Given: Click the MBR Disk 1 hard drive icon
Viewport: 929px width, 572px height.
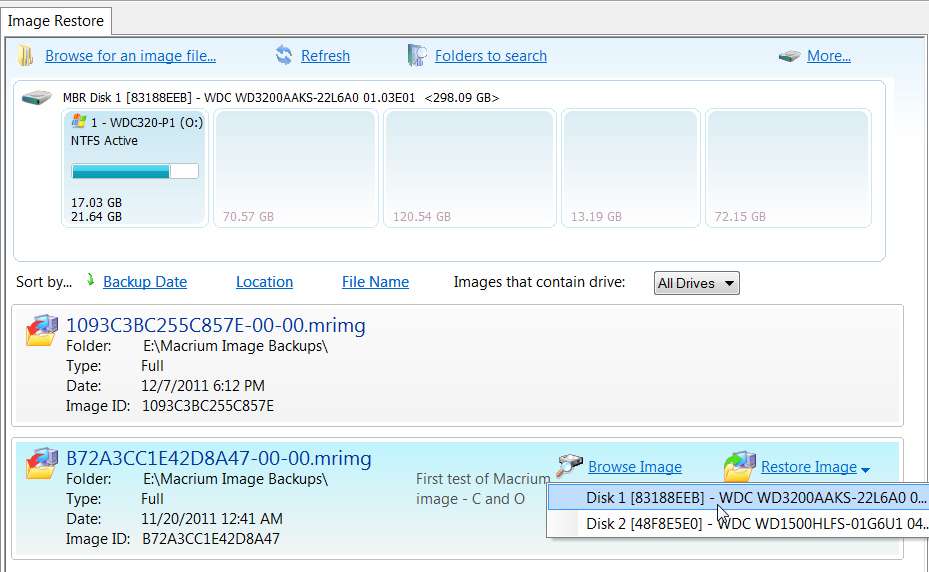Looking at the screenshot, I should coord(37,97).
